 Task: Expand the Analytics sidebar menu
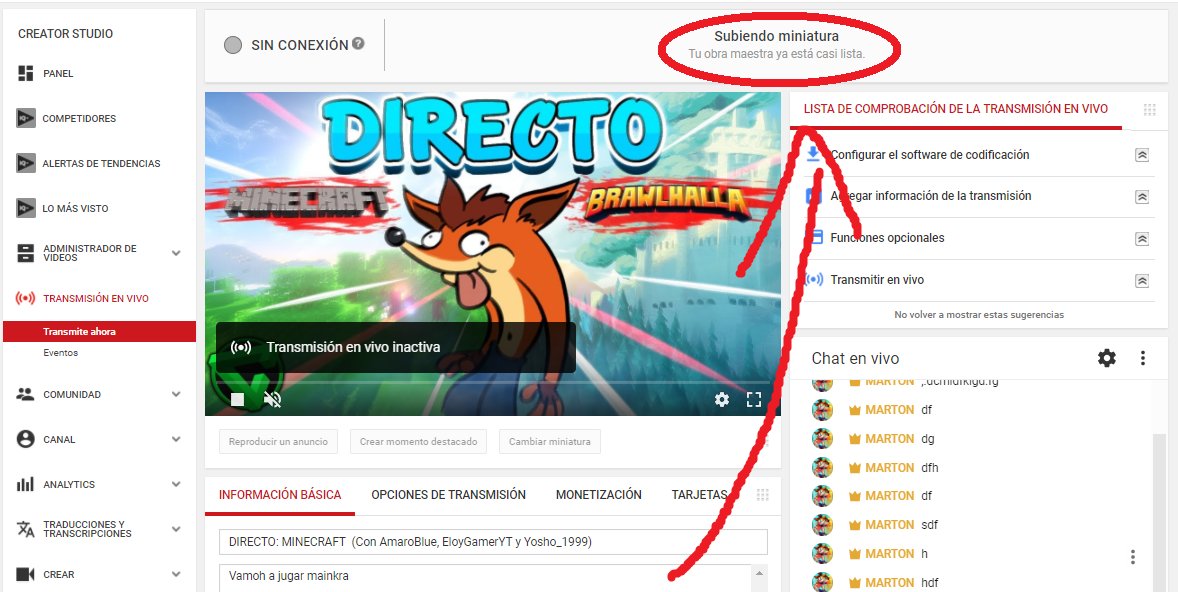(177, 485)
